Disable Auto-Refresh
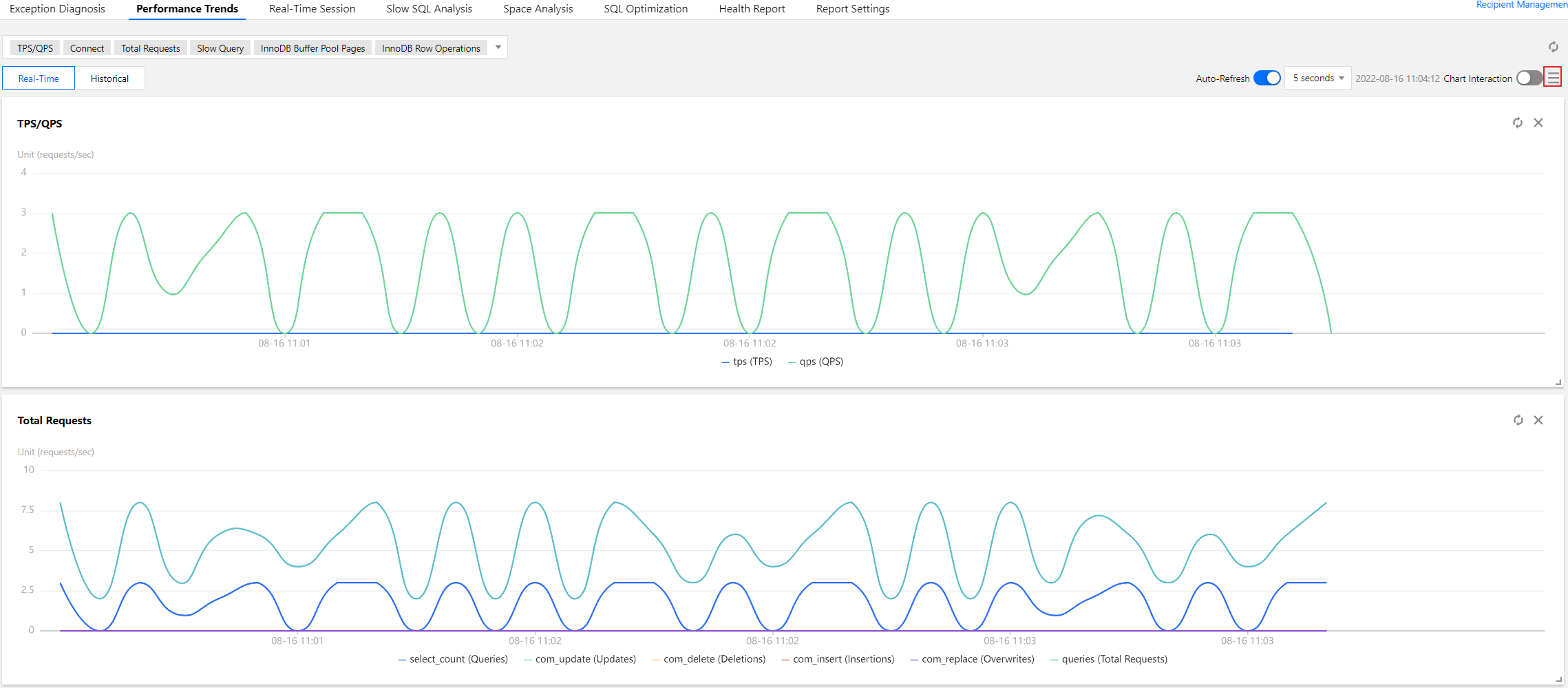The height and width of the screenshot is (688, 1568). (x=1267, y=78)
